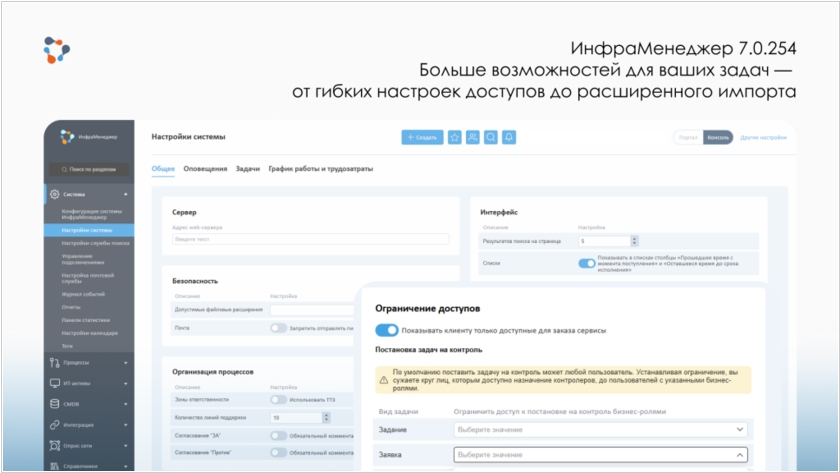840x473 pixels.
Task: Open the Общее tab
Action: click(x=163, y=169)
